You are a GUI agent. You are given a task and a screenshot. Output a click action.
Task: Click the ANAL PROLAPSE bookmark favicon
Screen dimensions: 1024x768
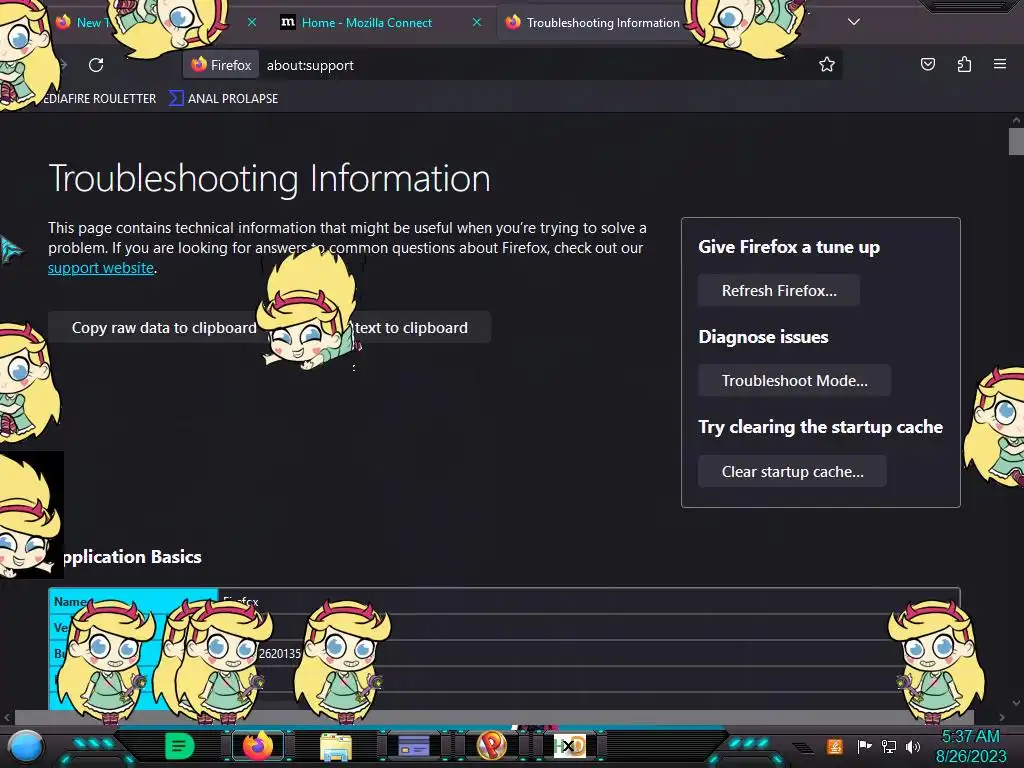pos(176,99)
